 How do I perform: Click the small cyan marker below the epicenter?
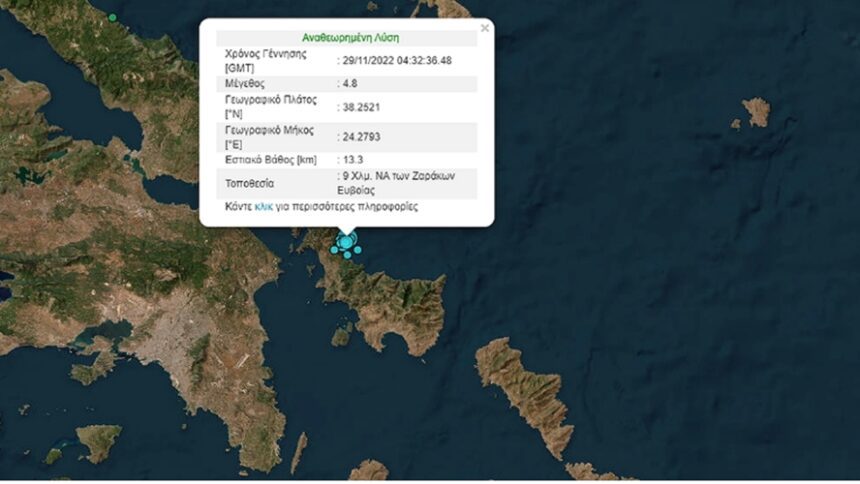tap(347, 255)
